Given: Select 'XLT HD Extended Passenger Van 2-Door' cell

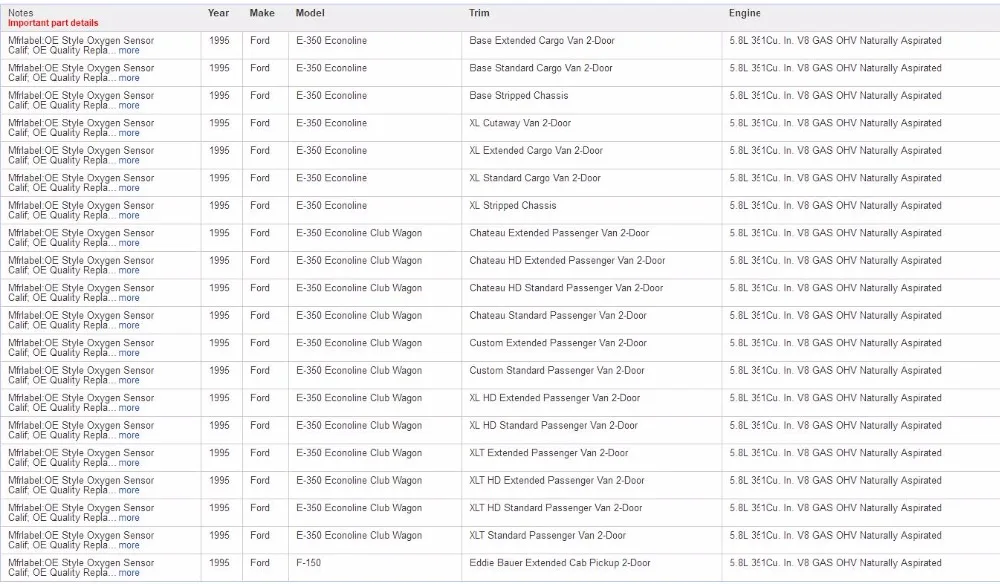Looking at the screenshot, I should (557, 480).
